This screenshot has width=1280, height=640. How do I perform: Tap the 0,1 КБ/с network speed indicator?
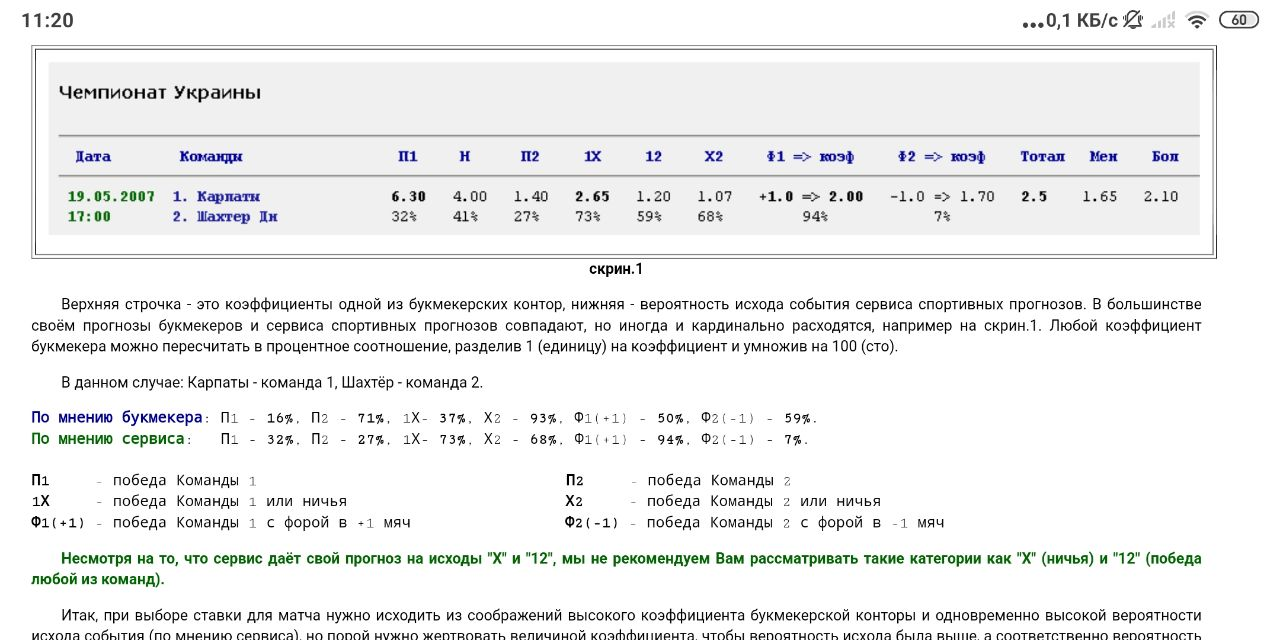pyautogui.click(x=1070, y=20)
